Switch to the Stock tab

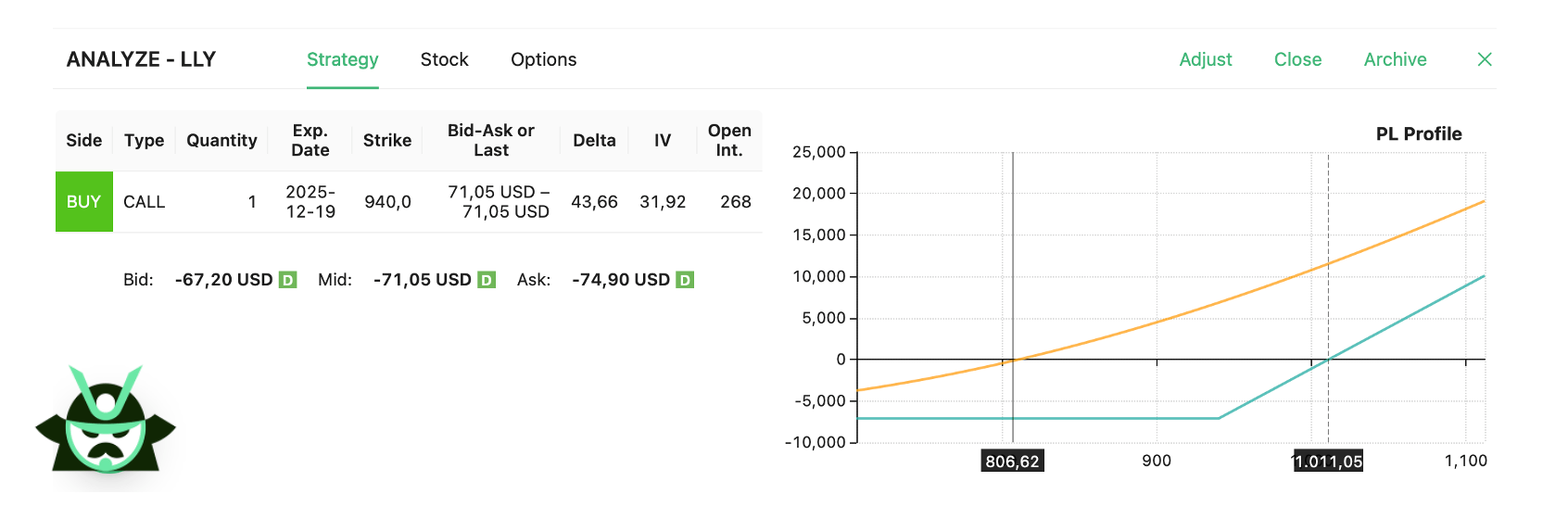445,59
